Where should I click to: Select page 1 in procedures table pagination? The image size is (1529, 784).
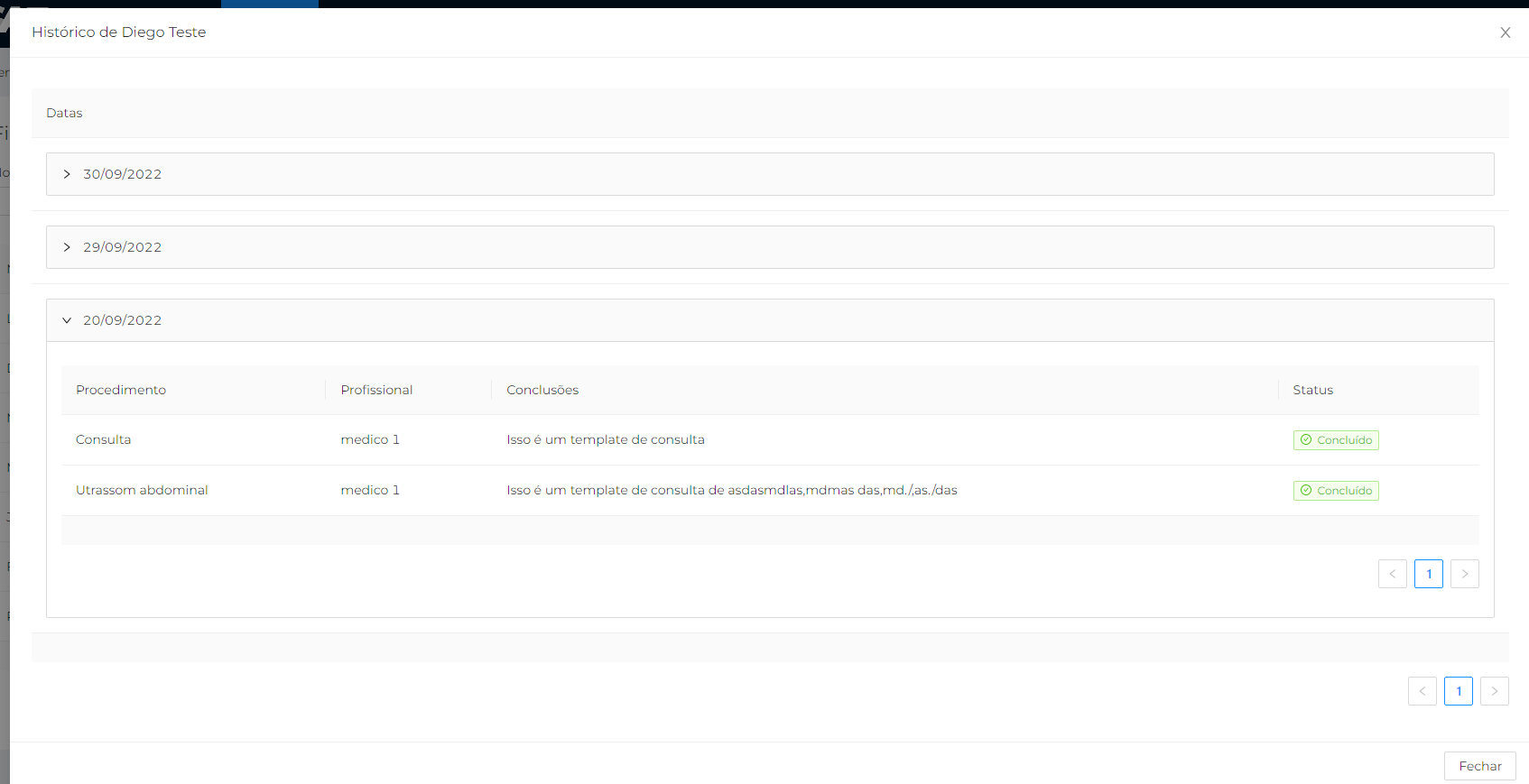[x=1428, y=574]
